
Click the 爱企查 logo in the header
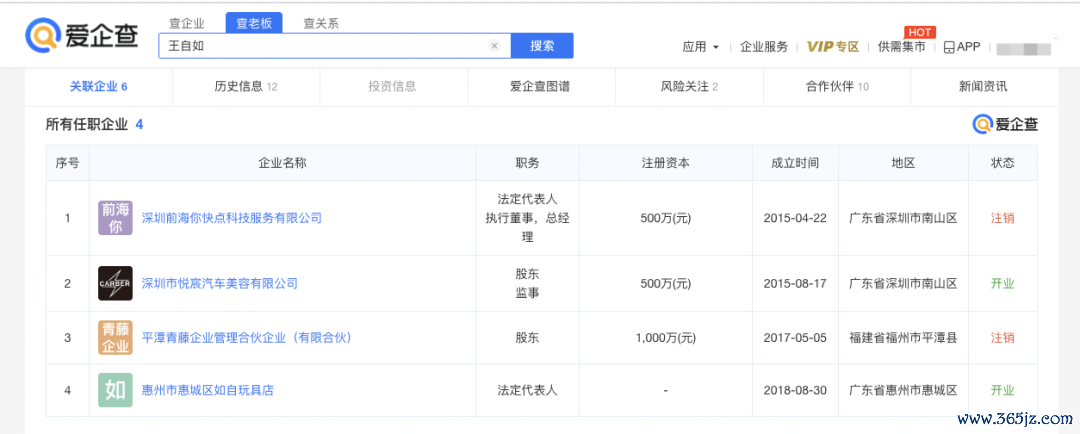[81, 34]
